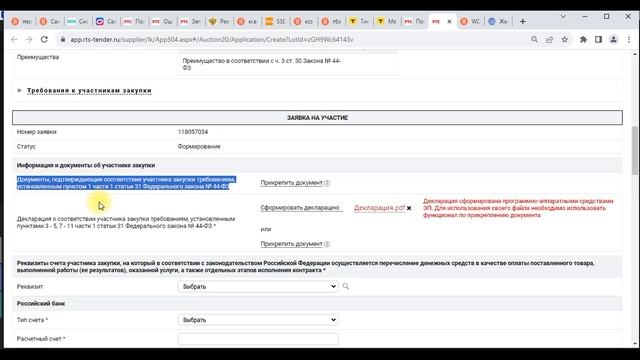Open the Реквизит dropdown
The height and width of the screenshot is (360, 640).
point(258,287)
